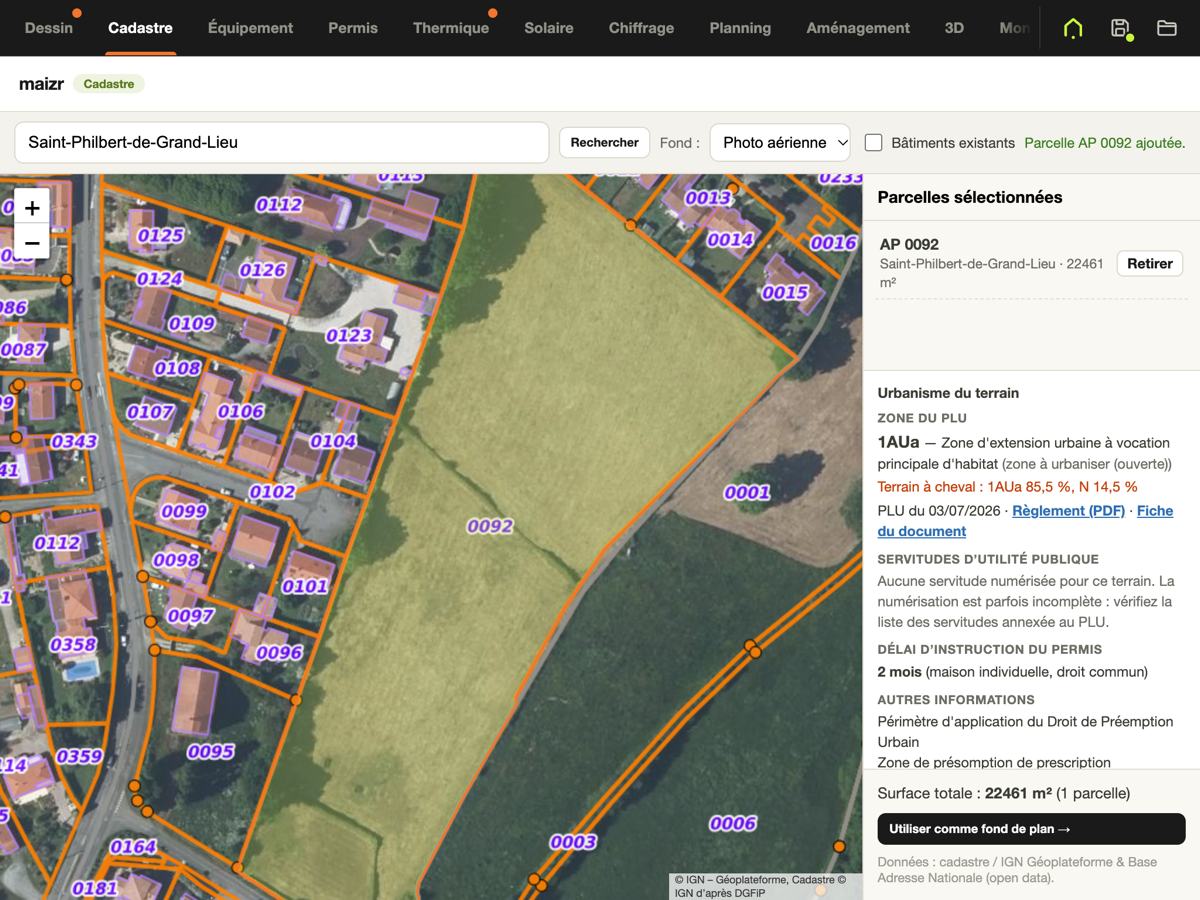Screen dimensions: 1200x900
Task: Click parcel label 0014 on the map
Action: (730, 239)
